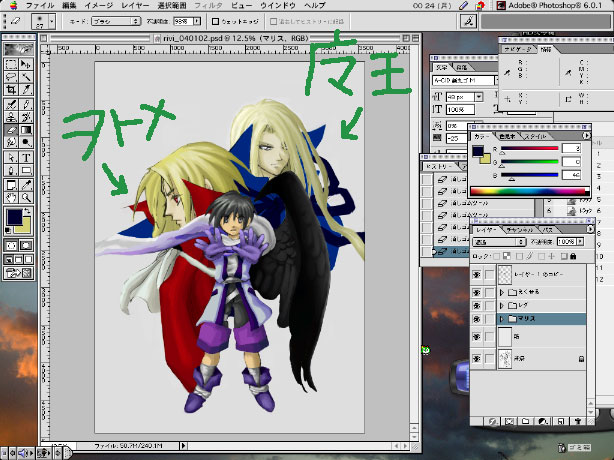The height and width of the screenshot is (460, 614).
Task: Open the Layers panel flyout menu
Action: [591, 229]
